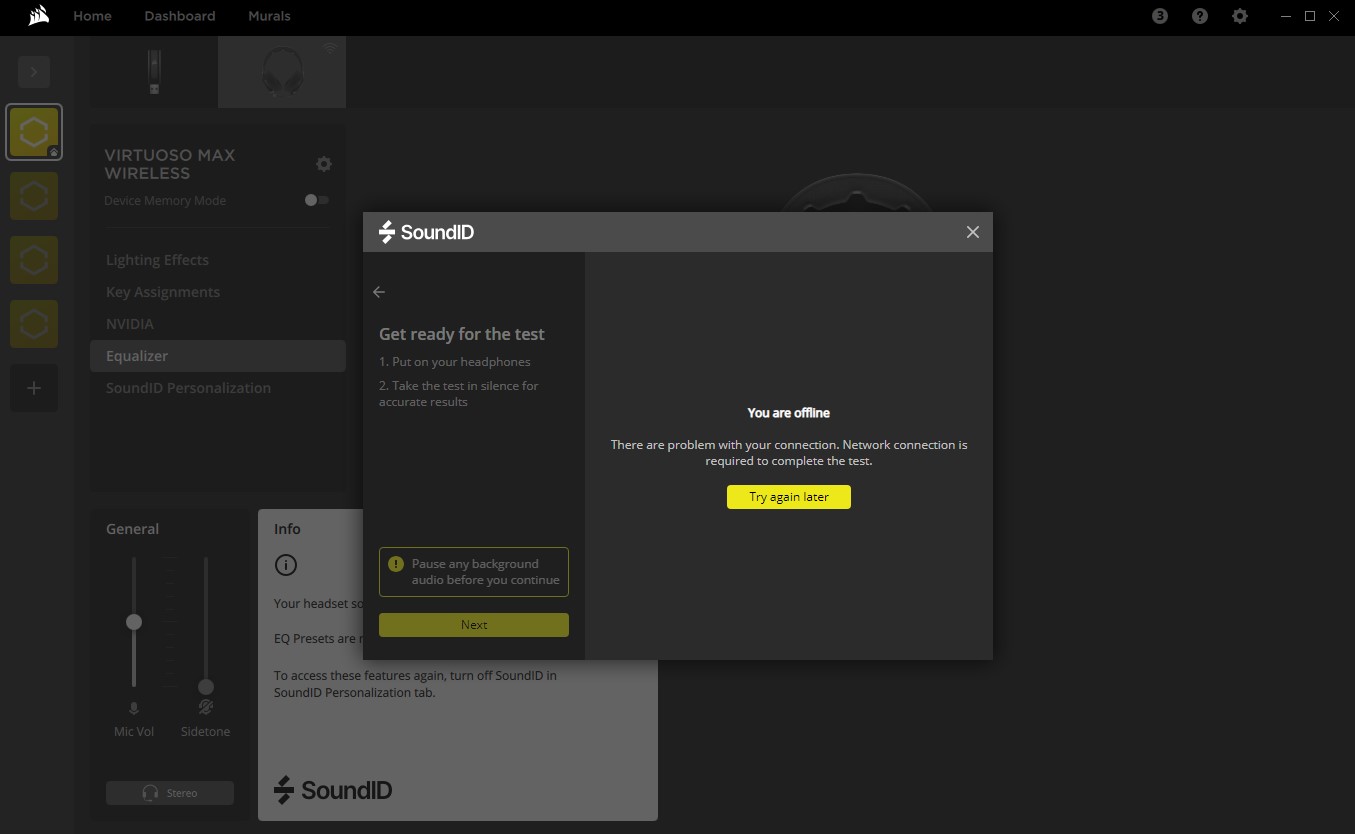This screenshot has width=1355, height=834.
Task: Open Murals tab
Action: click(269, 16)
